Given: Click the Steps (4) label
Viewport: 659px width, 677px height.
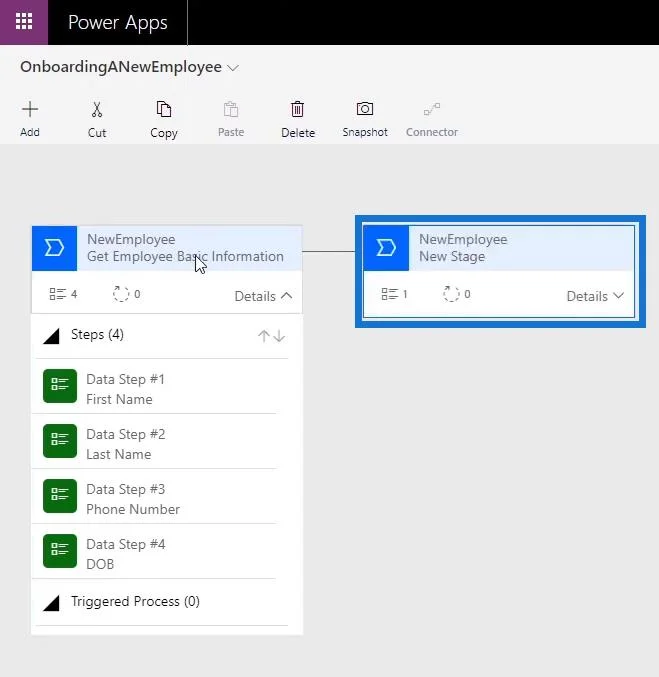Looking at the screenshot, I should (97, 335).
